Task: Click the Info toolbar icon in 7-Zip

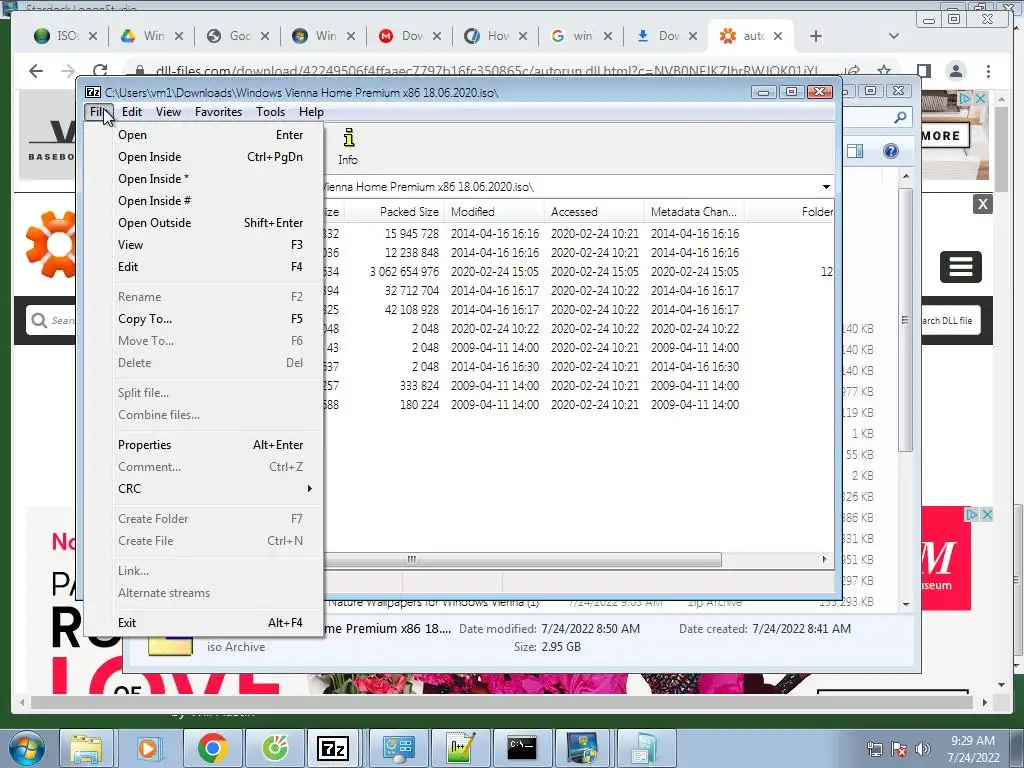Action: click(348, 146)
